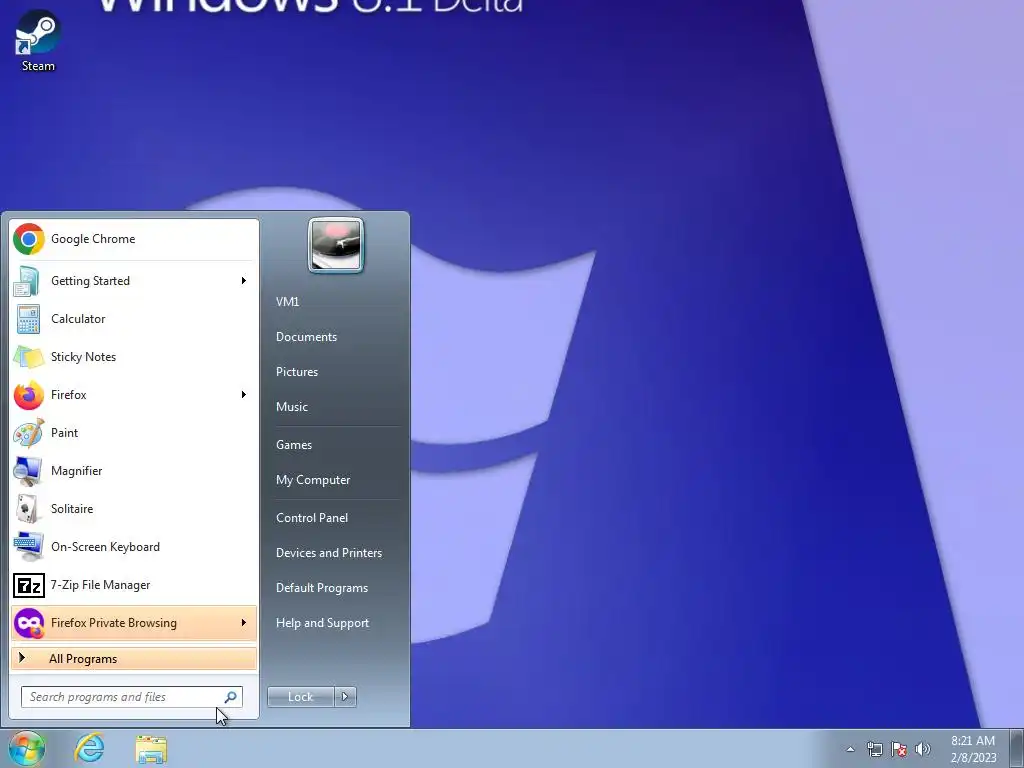The image size is (1024, 768).
Task: Open Paint from its palette icon
Action: (x=28, y=433)
